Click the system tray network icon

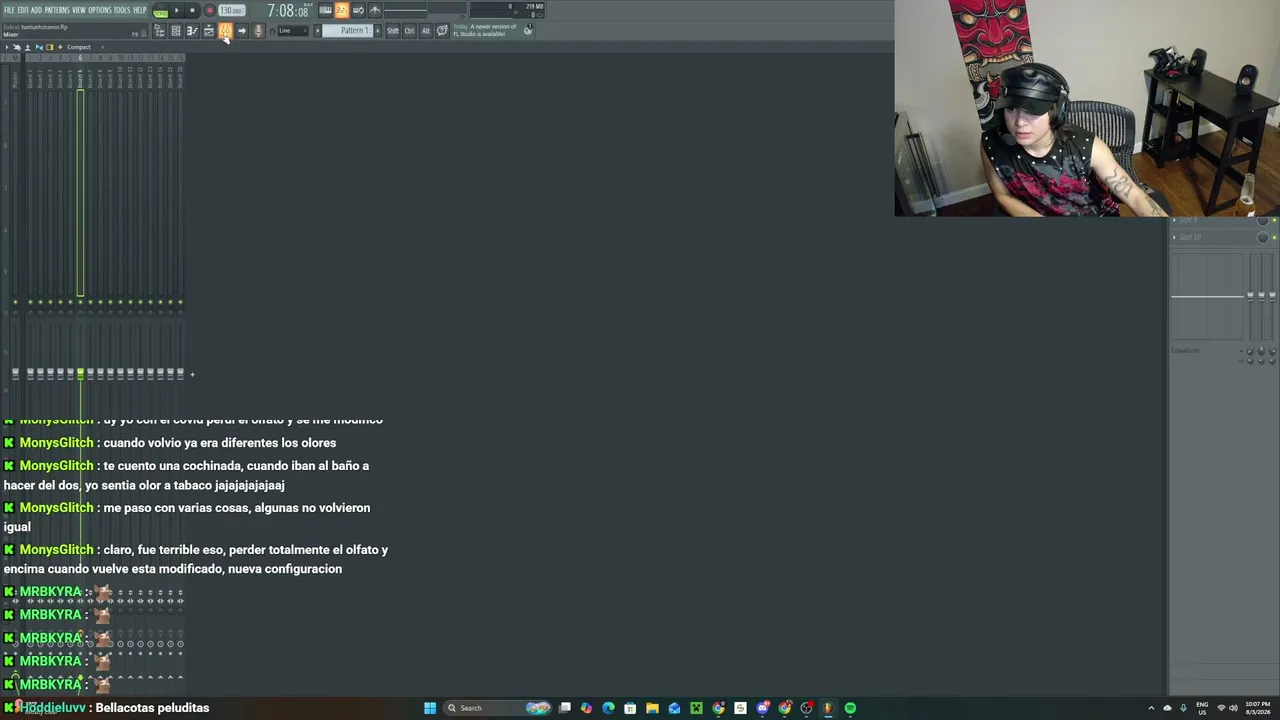[x=1220, y=708]
